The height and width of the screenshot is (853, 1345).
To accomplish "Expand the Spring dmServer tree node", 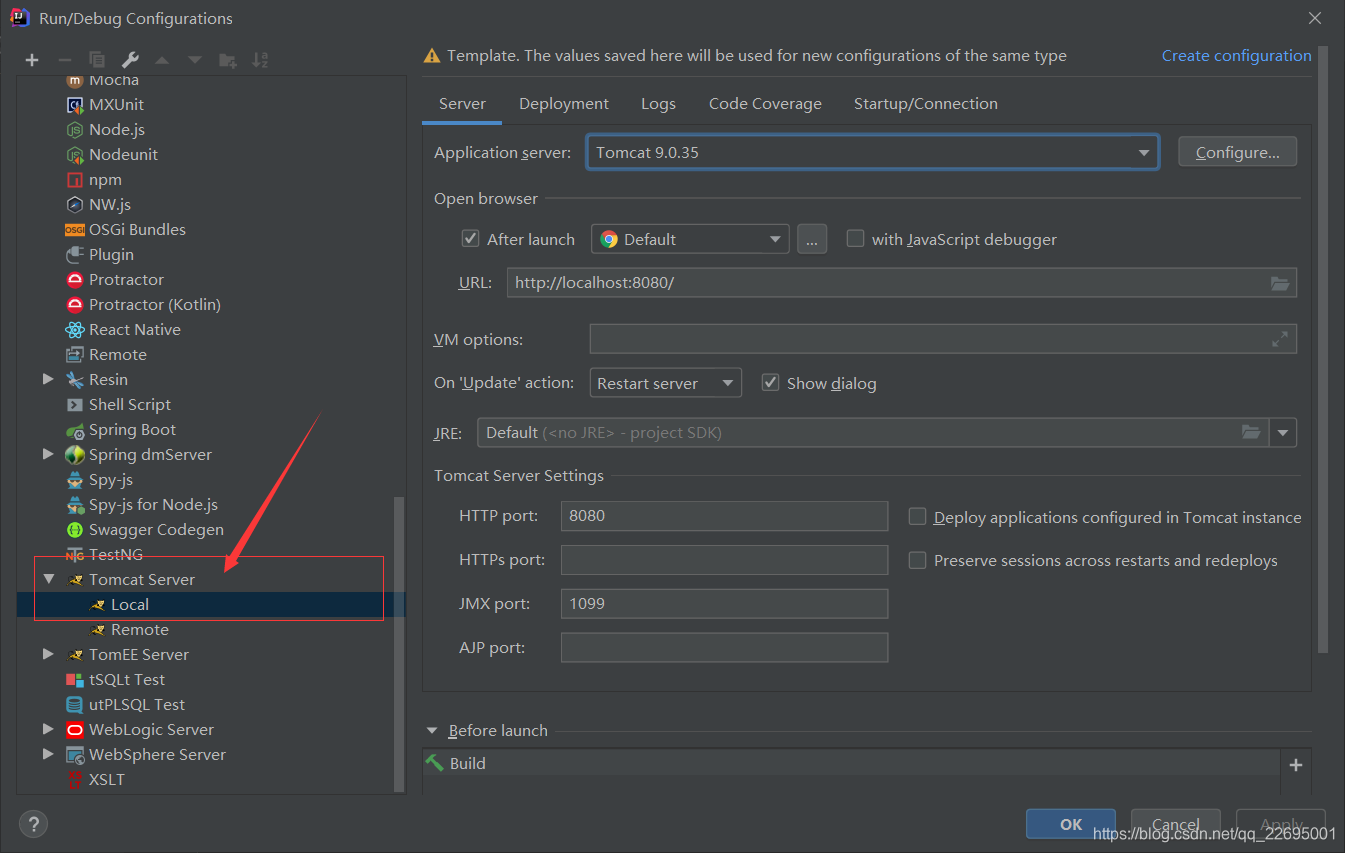I will coord(48,454).
